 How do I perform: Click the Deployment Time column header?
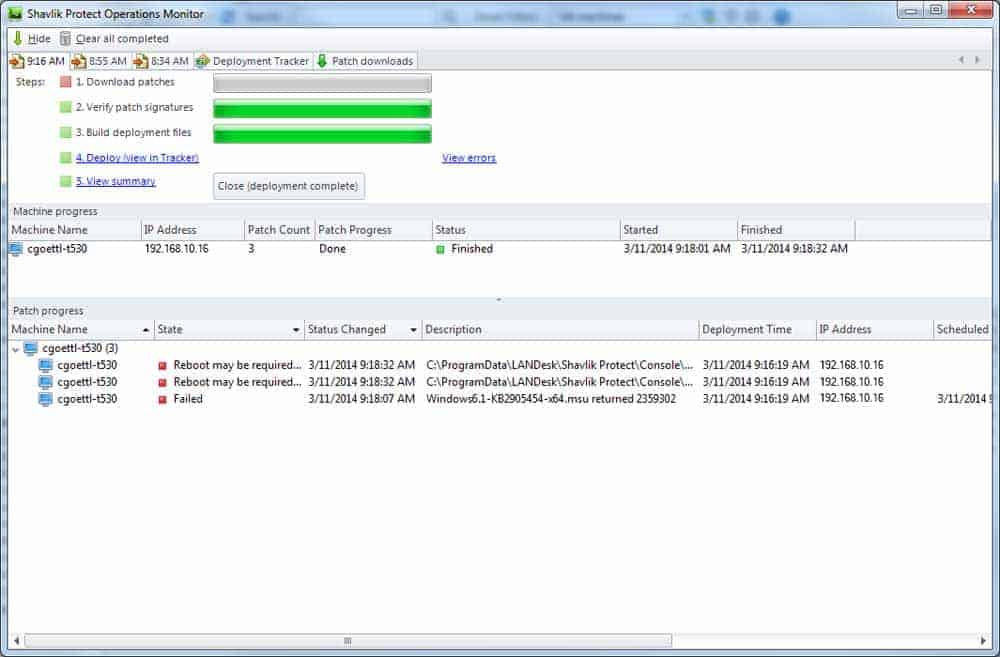point(757,330)
